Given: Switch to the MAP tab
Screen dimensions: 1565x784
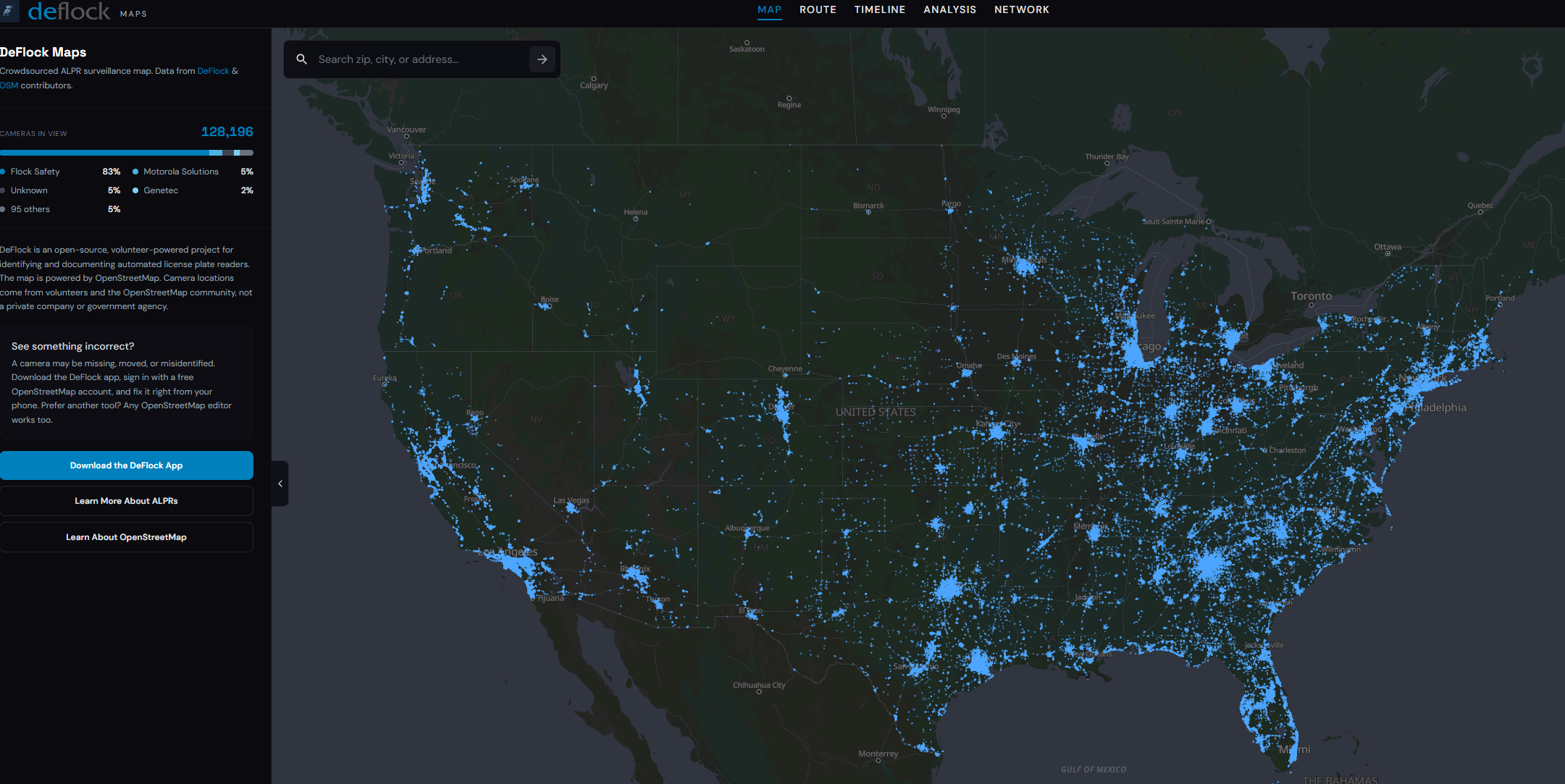Looking at the screenshot, I should 769,9.
